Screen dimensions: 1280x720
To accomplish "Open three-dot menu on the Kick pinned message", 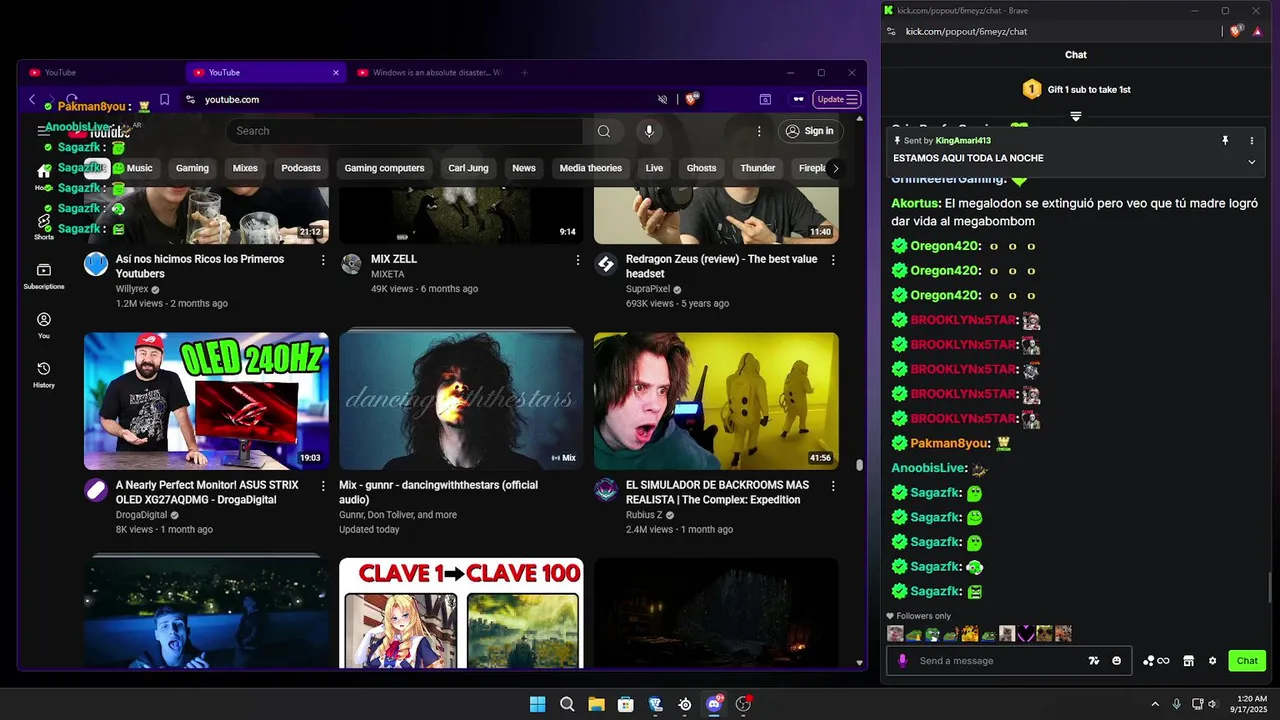I will click(x=1251, y=141).
